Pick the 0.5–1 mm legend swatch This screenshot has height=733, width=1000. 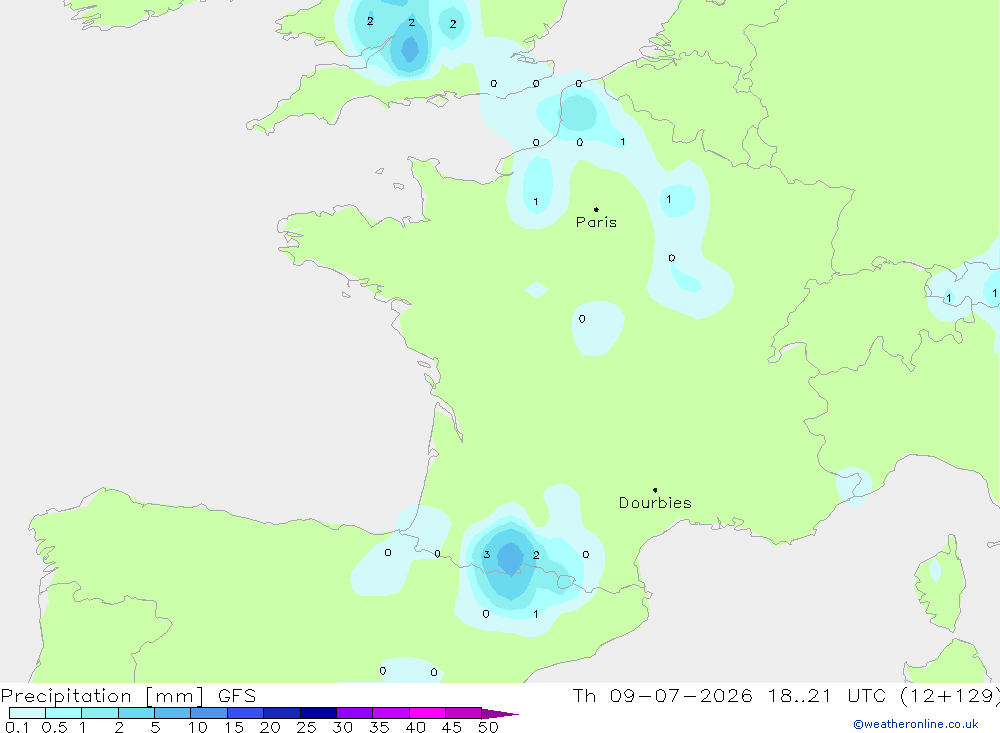64,713
